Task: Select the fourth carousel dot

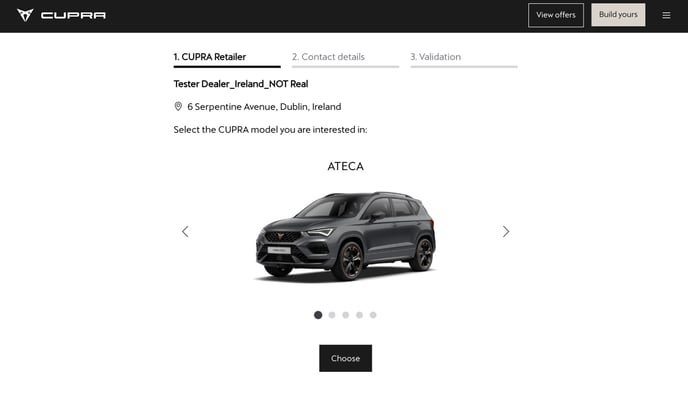Action: [359, 315]
